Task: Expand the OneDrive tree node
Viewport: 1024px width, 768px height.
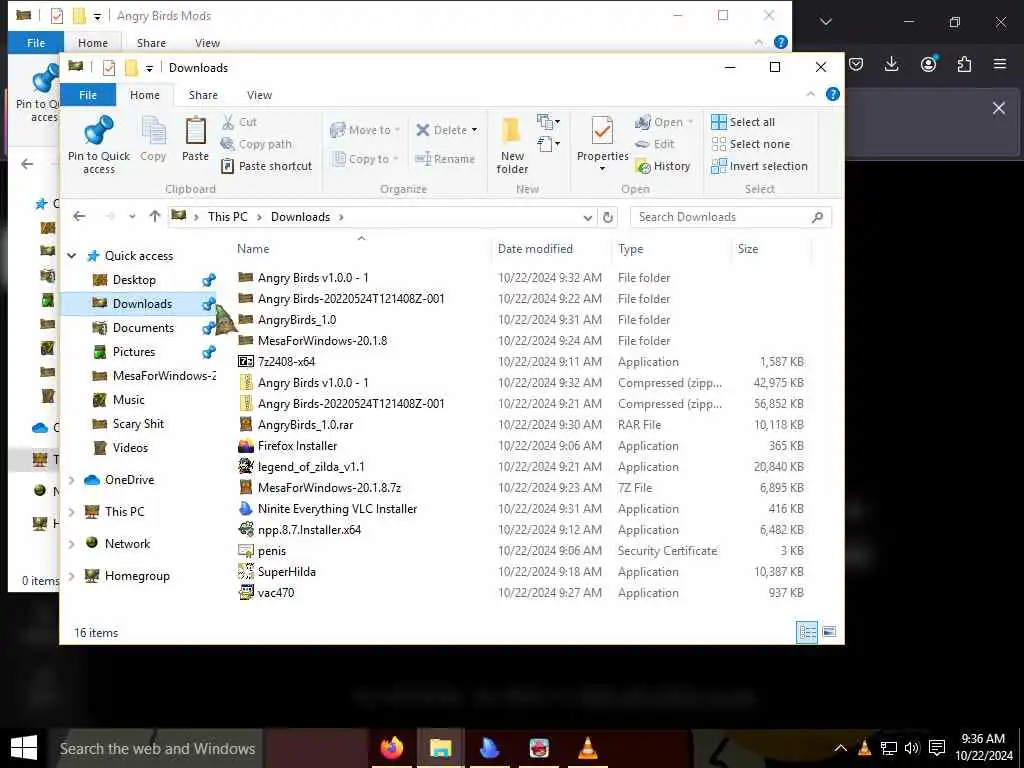Action: click(x=72, y=480)
